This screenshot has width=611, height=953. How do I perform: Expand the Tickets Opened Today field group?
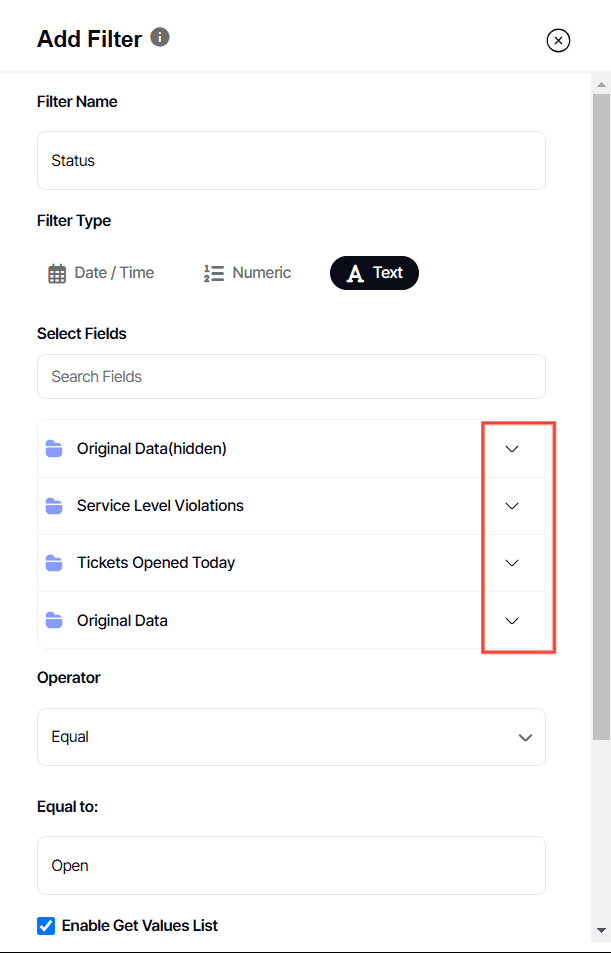pyautogui.click(x=512, y=562)
